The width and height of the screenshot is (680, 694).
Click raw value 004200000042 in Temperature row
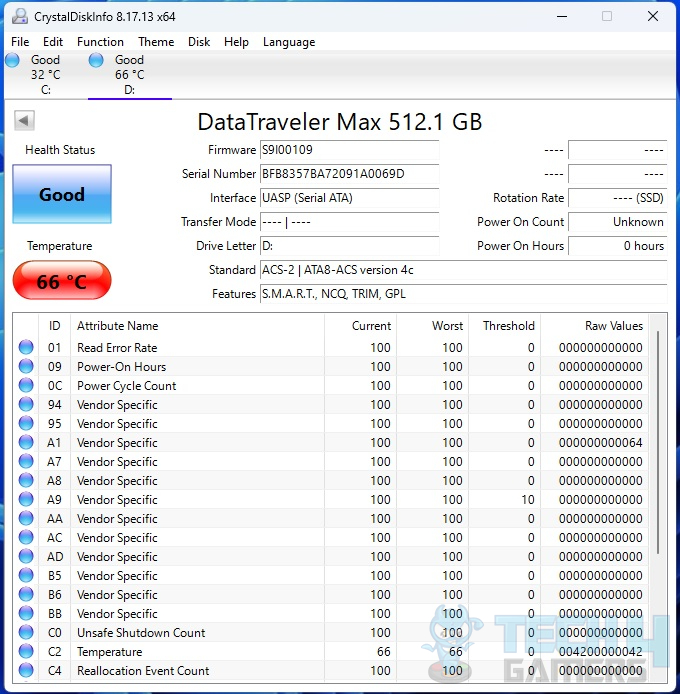(x=600, y=652)
